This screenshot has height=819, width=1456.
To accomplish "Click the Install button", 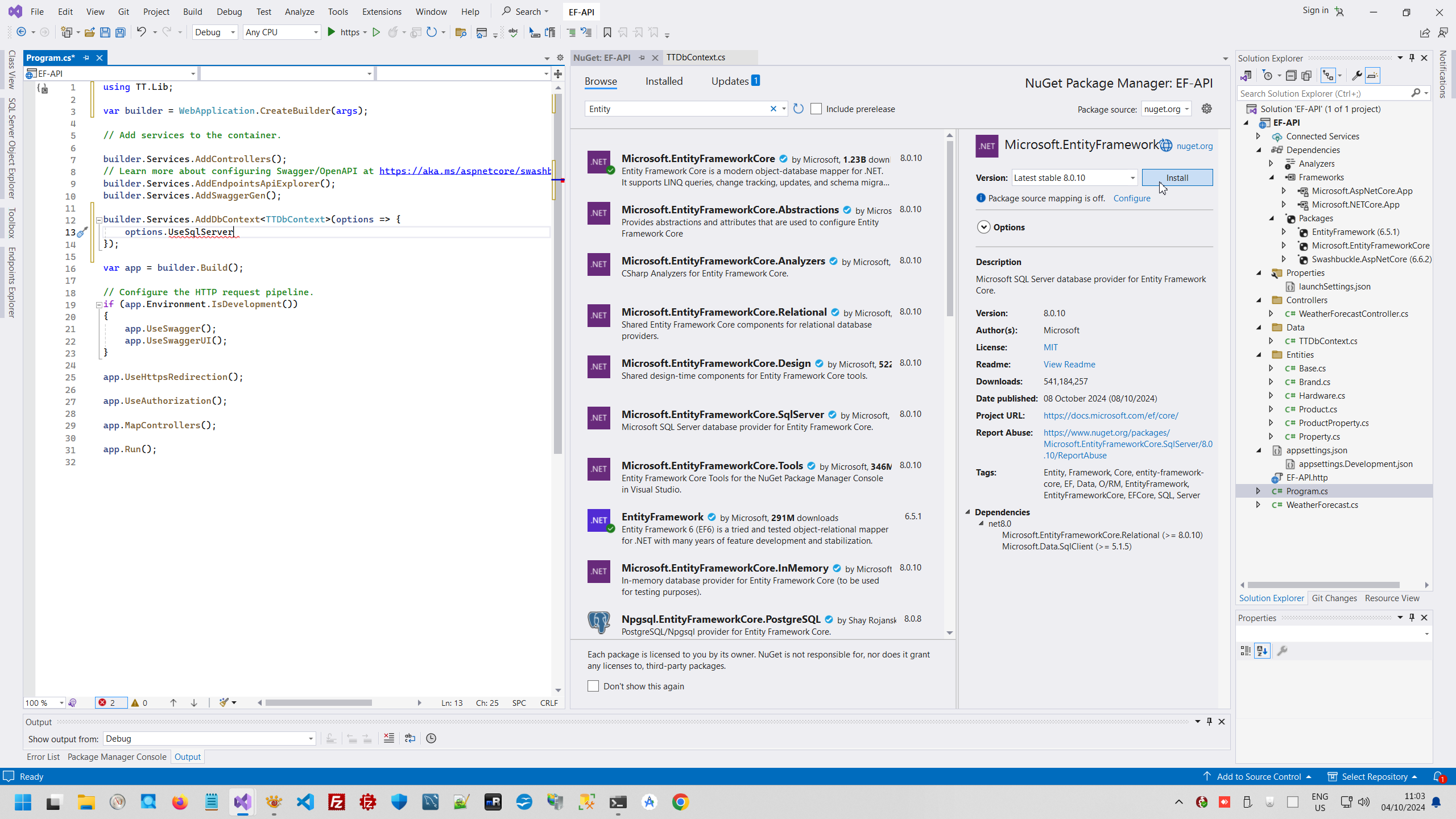I will tap(1177, 178).
